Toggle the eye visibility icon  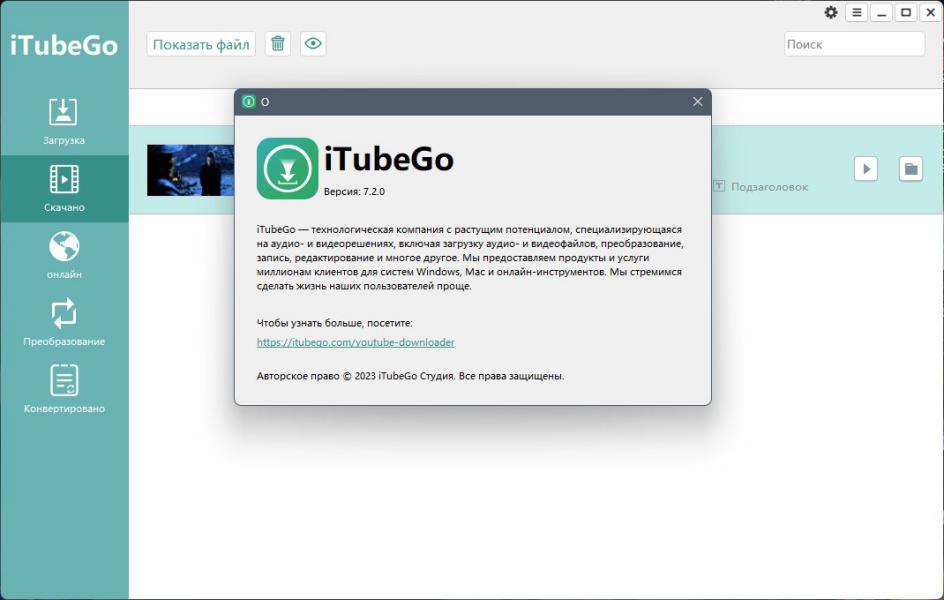coord(313,44)
